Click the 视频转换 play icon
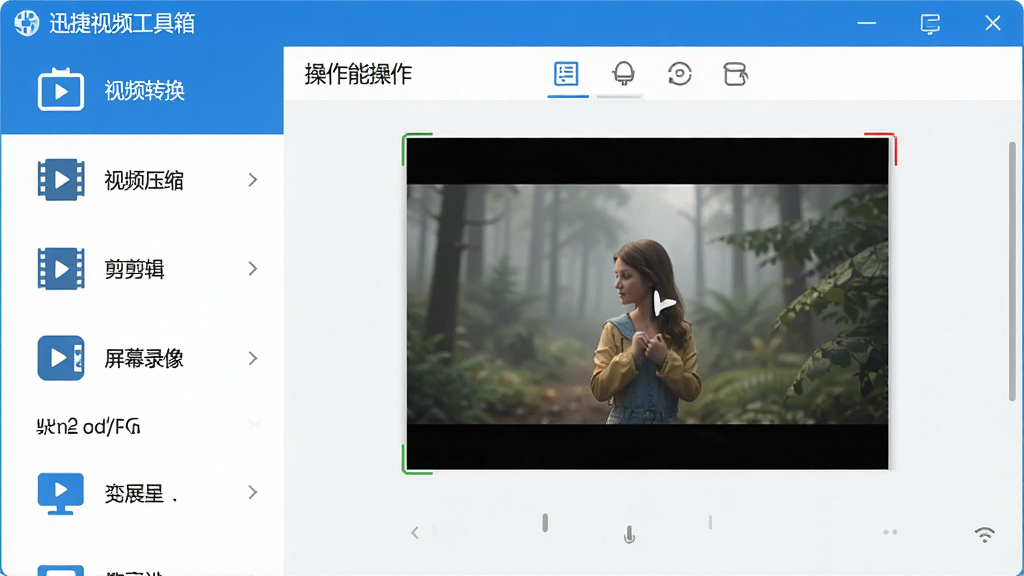Screen dimensions: 1024x576 61,89
